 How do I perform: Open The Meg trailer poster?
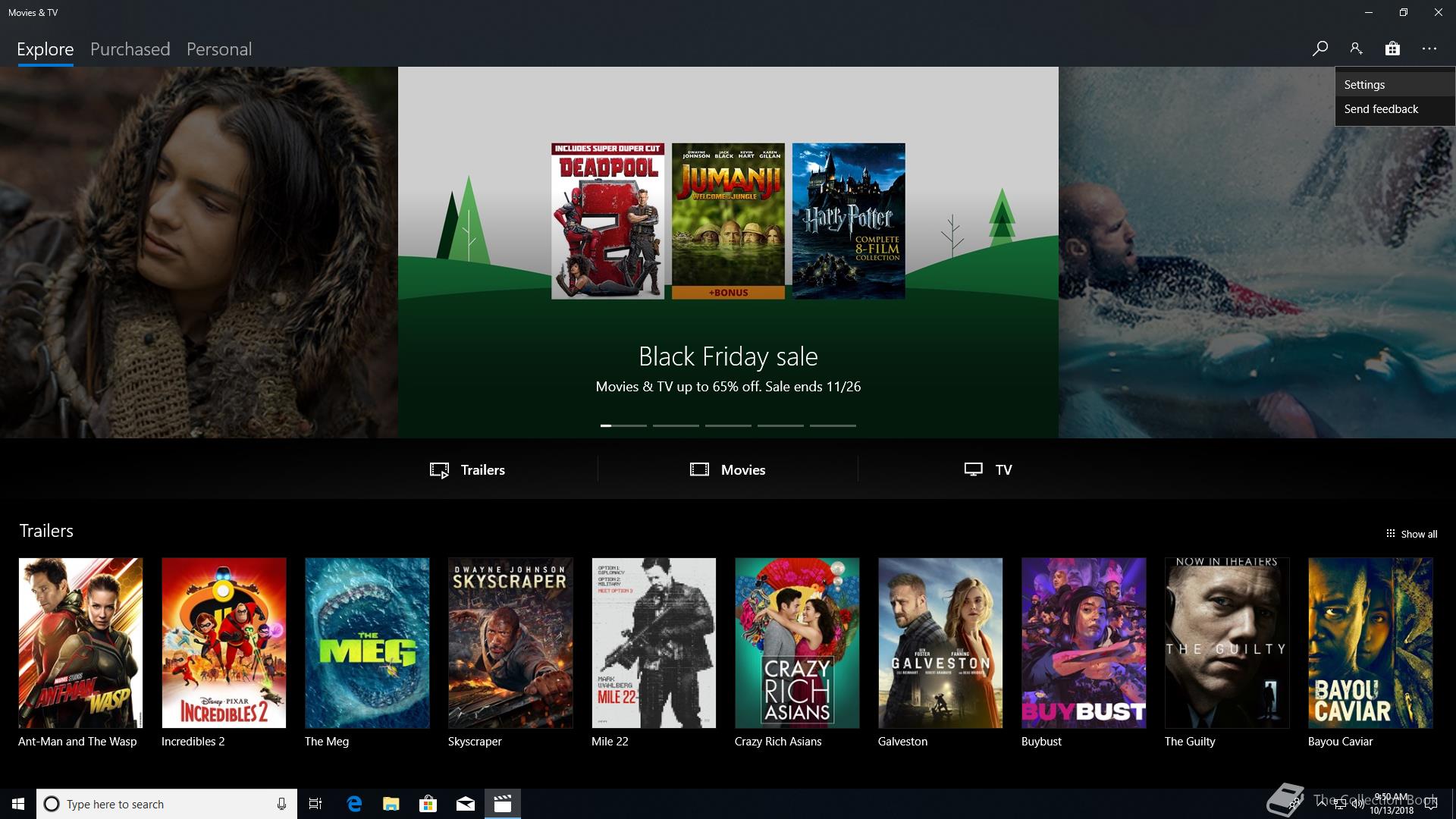[367, 643]
